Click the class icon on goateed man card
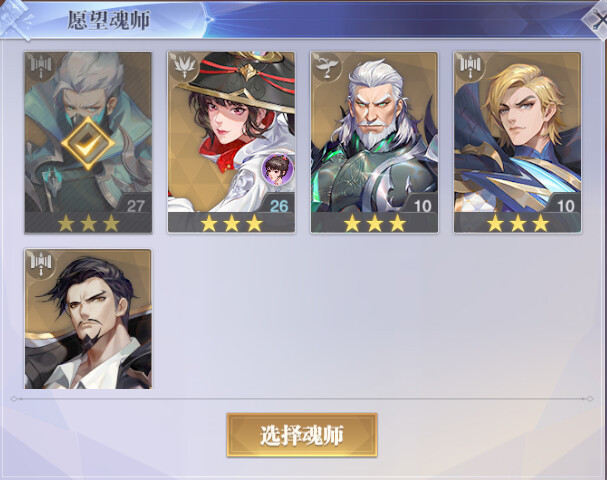 (41, 263)
